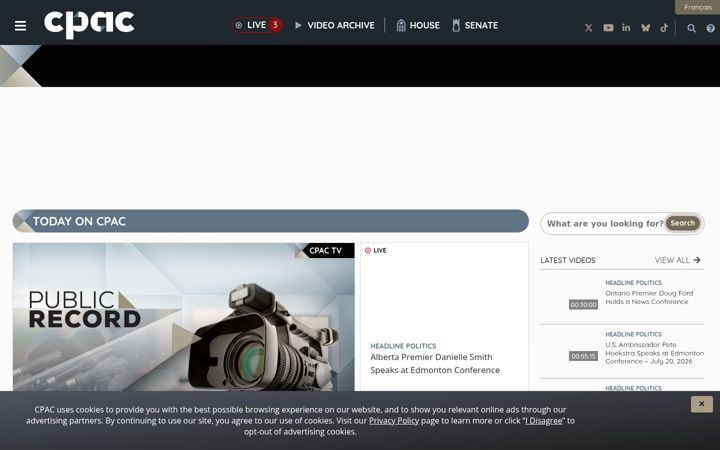The width and height of the screenshot is (720, 450).
Task: Open the Public Record CPAC TV thumbnail
Action: click(x=184, y=317)
